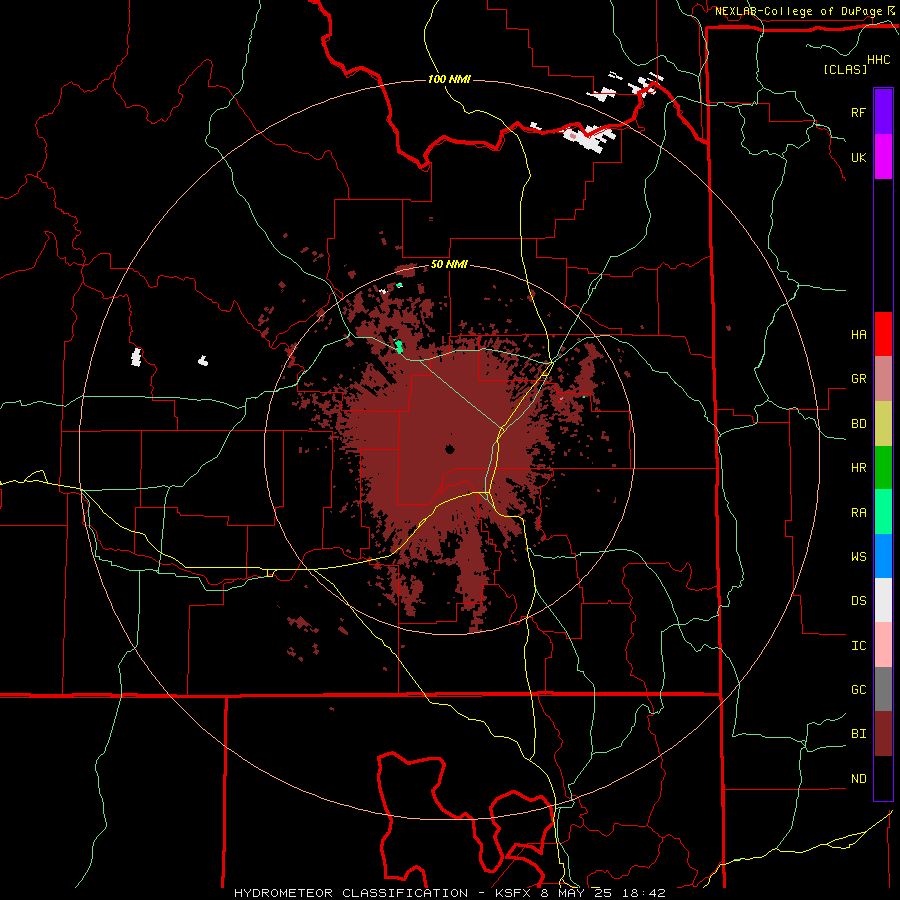900x900 pixels.
Task: Click the GC gray legend swatch
Action: tap(883, 689)
